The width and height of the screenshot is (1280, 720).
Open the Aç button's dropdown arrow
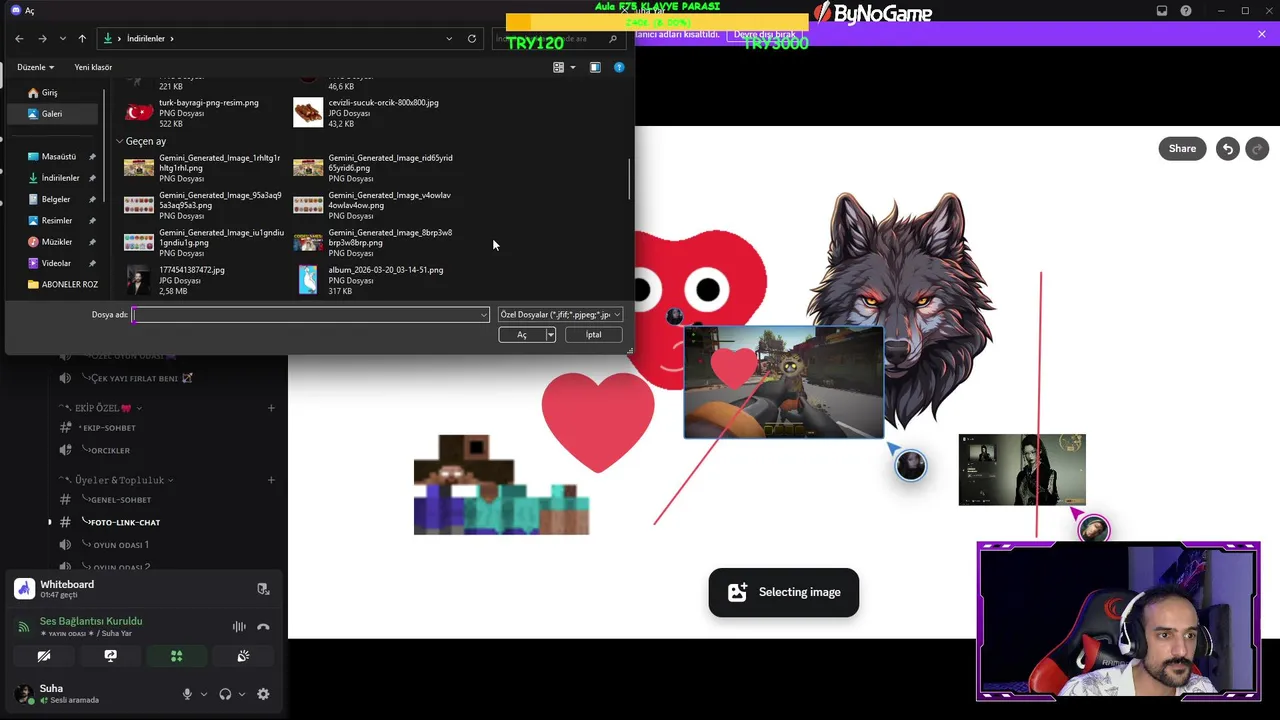550,335
